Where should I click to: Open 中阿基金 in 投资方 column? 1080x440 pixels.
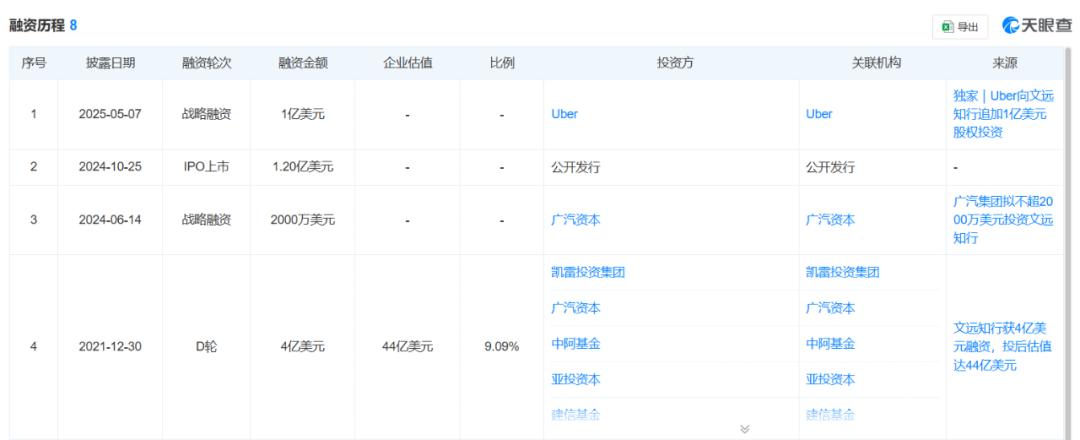pyautogui.click(x=576, y=344)
